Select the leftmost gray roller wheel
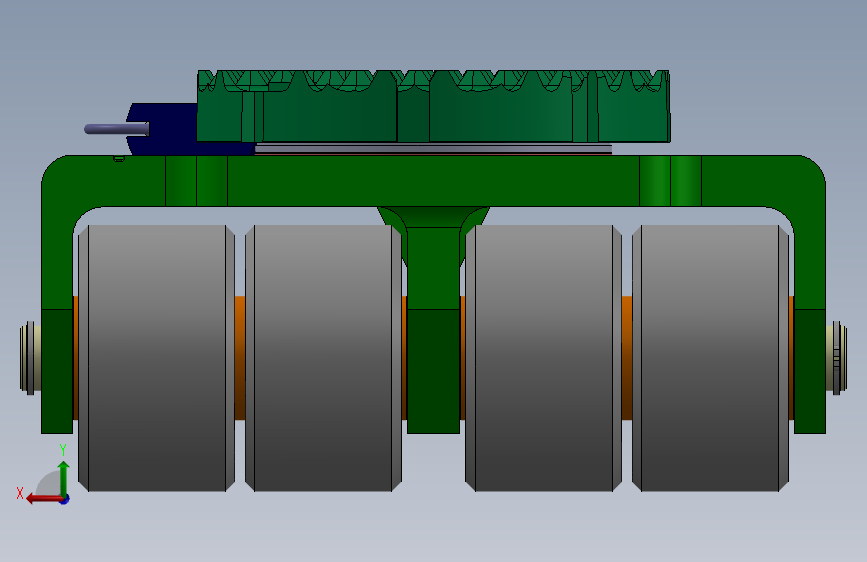 156,358
